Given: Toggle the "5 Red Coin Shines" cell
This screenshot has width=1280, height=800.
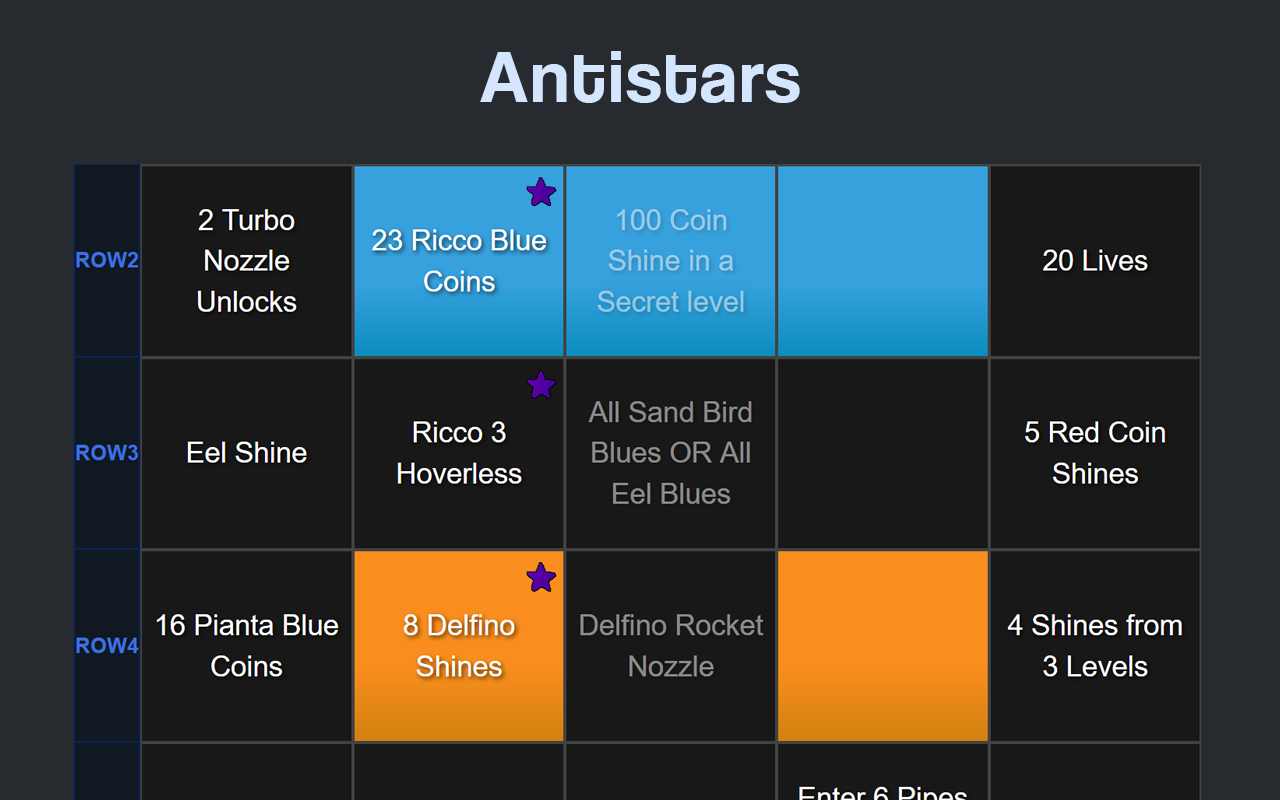Looking at the screenshot, I should point(1094,452).
